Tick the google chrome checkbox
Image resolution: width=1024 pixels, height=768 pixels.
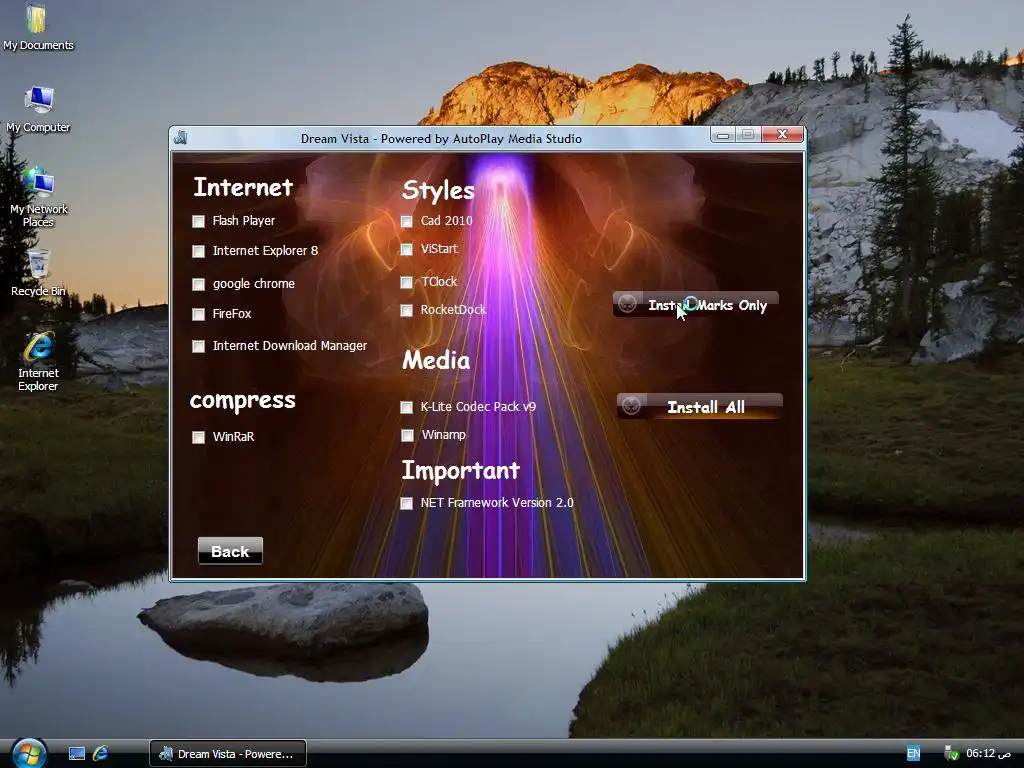(x=199, y=284)
